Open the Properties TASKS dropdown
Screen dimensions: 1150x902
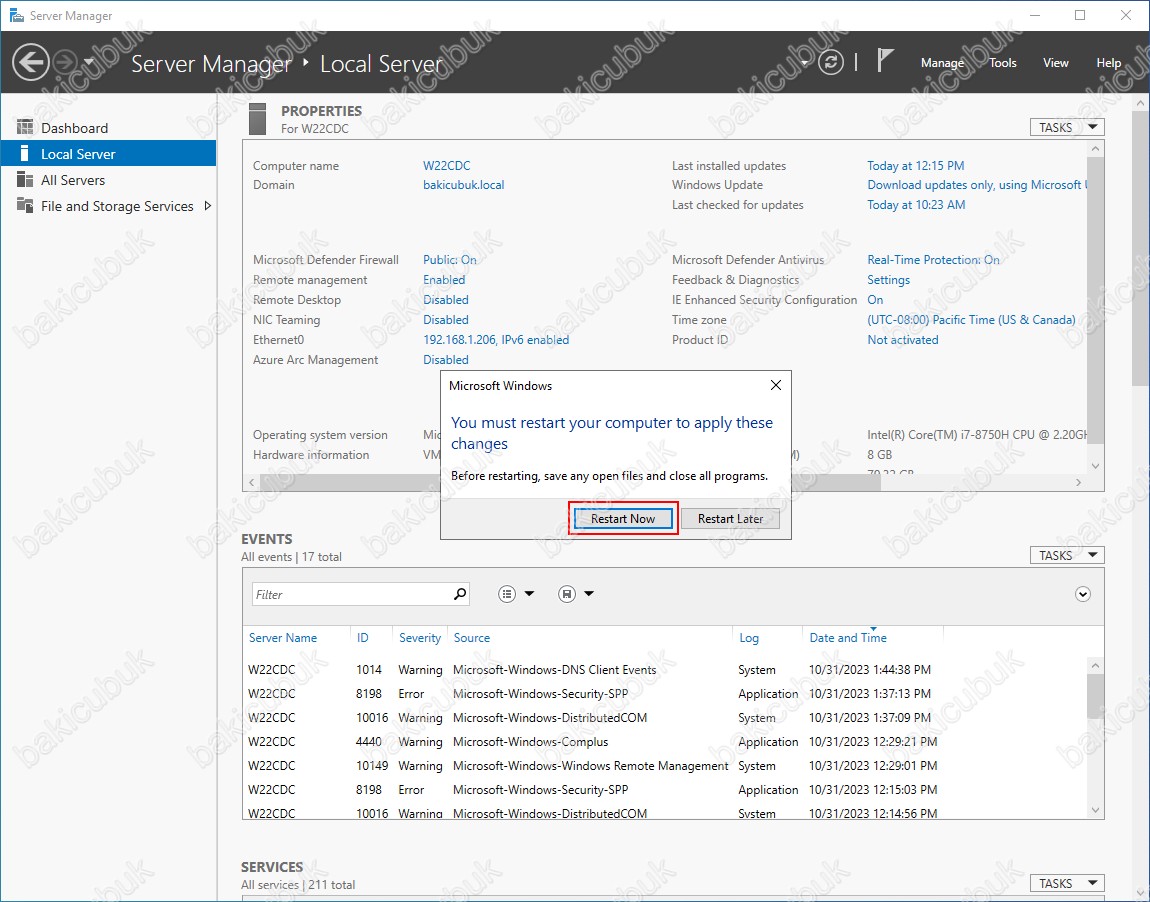click(1067, 128)
